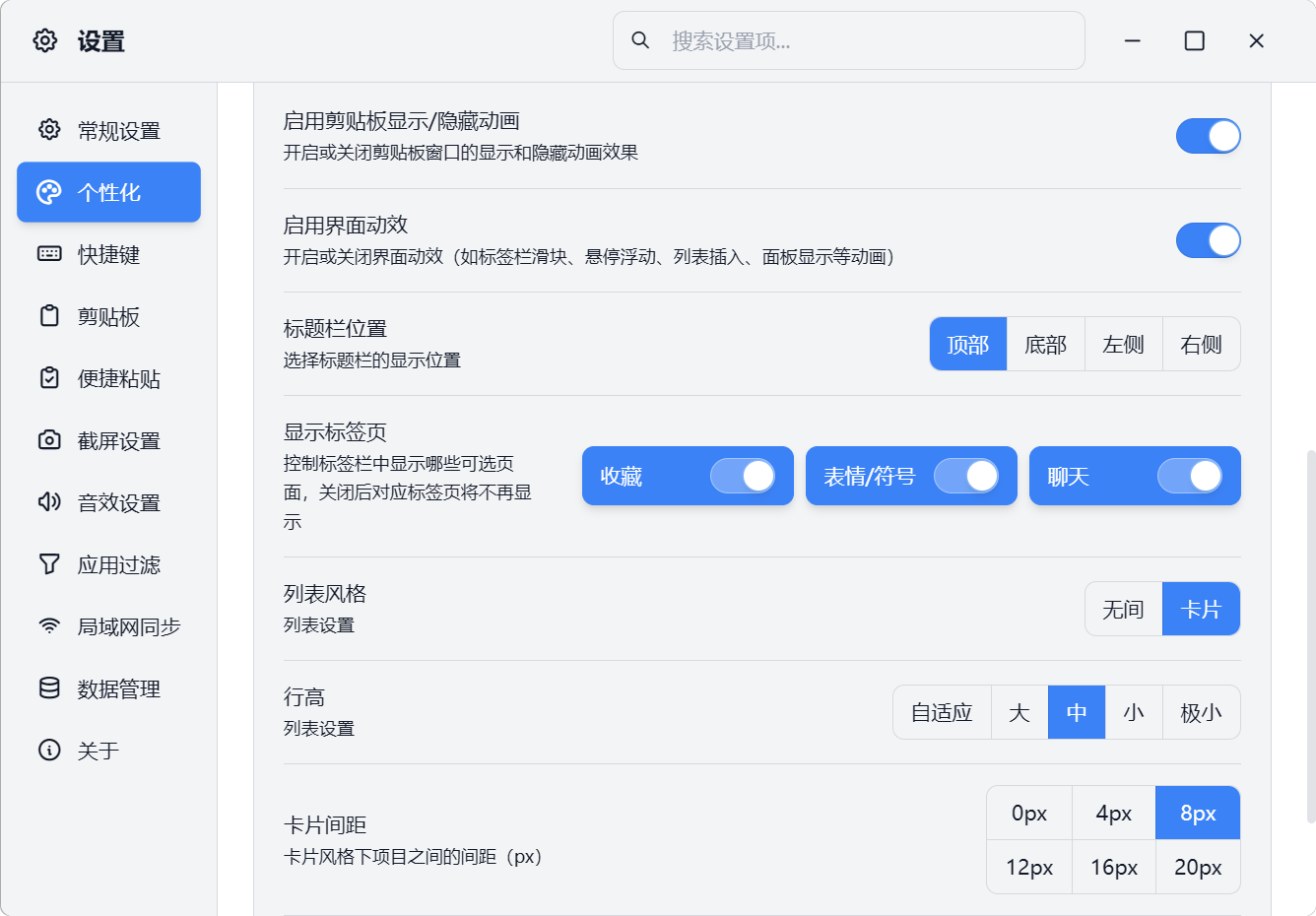Set title bar position to 左侧
This screenshot has height=916, width=1316.
[1124, 344]
